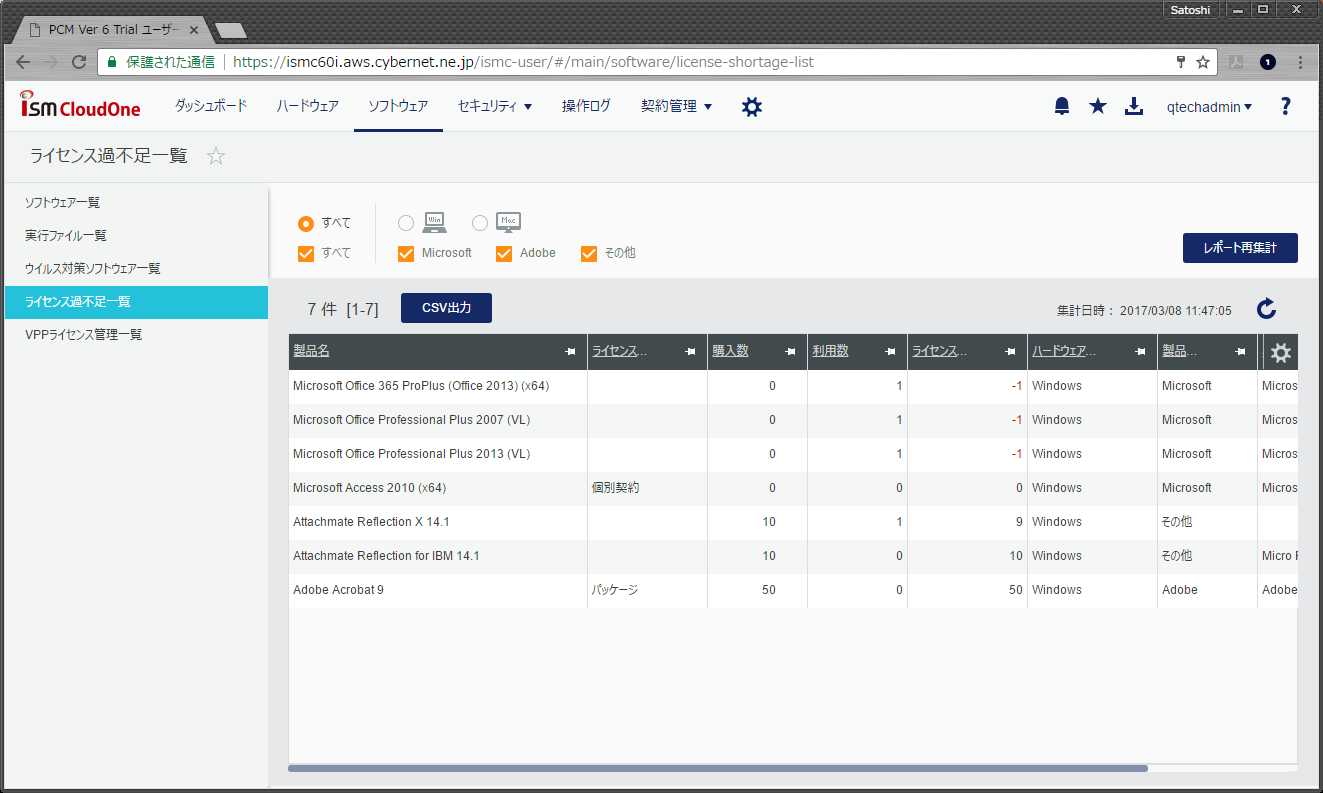Open the settings gear in the navigation bar

(x=752, y=106)
